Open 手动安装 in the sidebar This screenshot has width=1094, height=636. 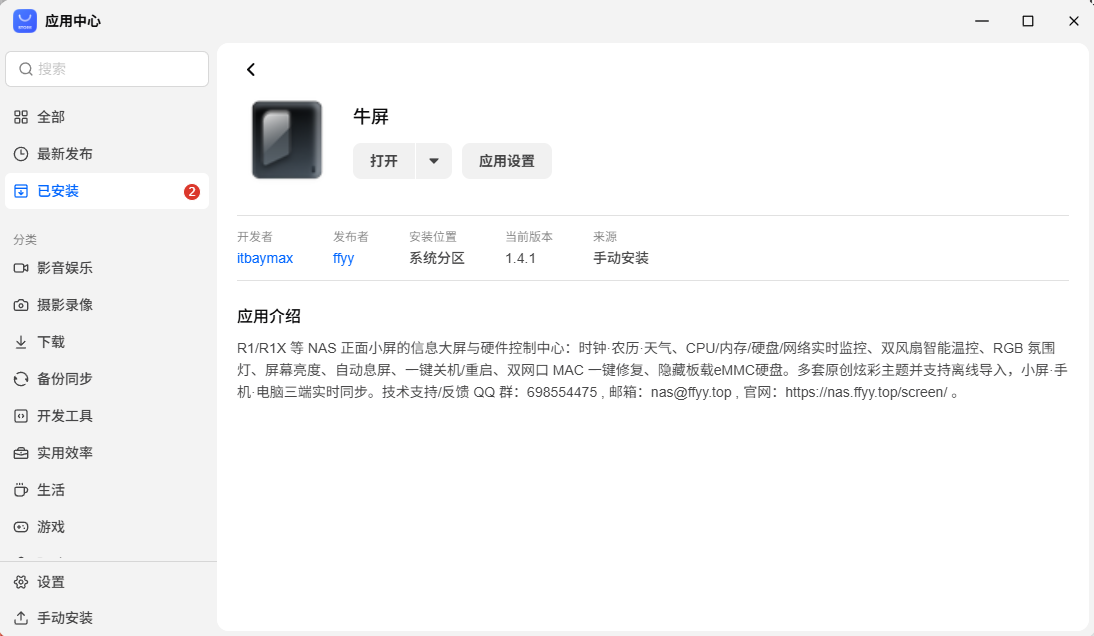click(x=107, y=618)
